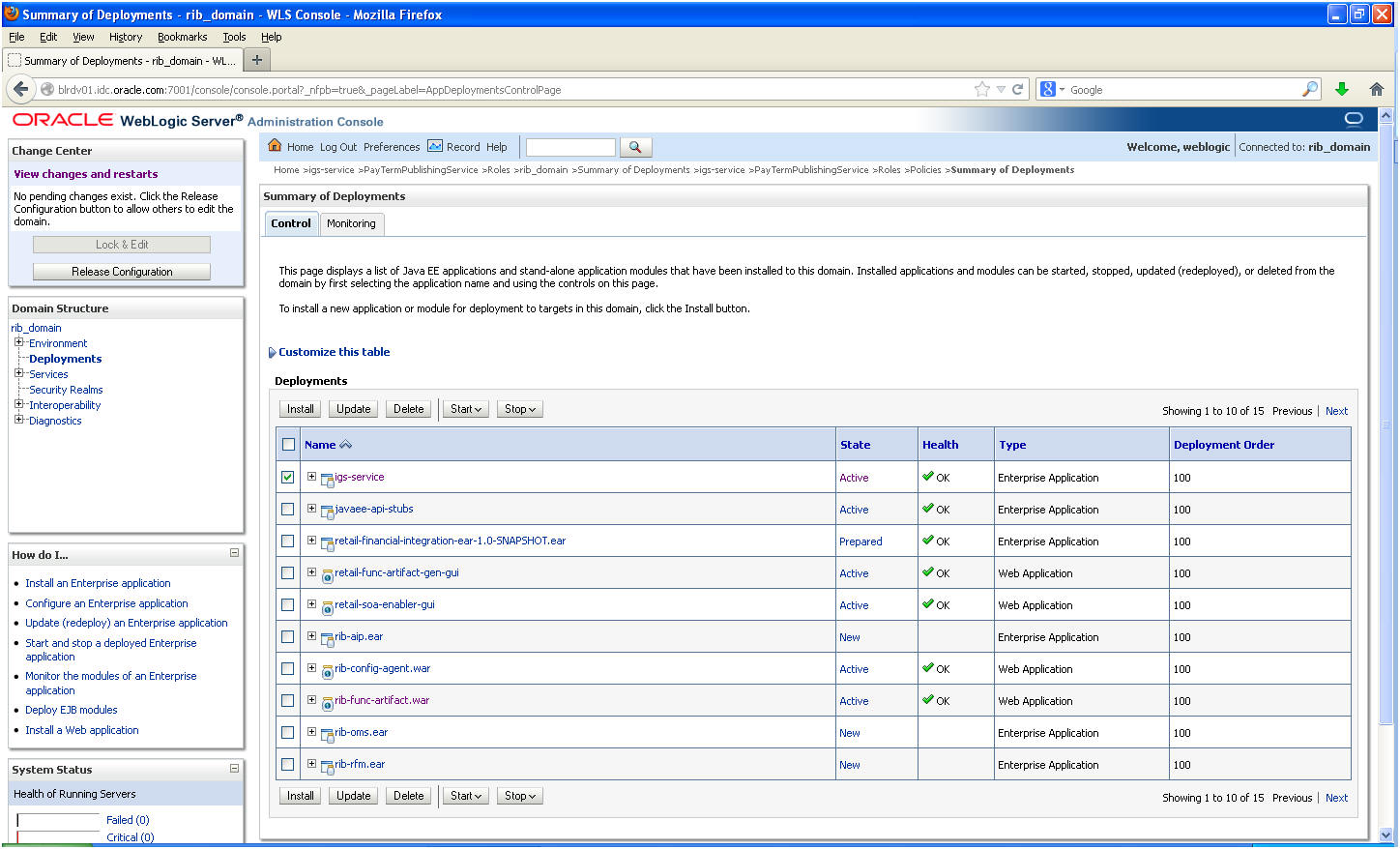Click the rib-oms.ear application icon
The image size is (1400, 849).
(327, 734)
